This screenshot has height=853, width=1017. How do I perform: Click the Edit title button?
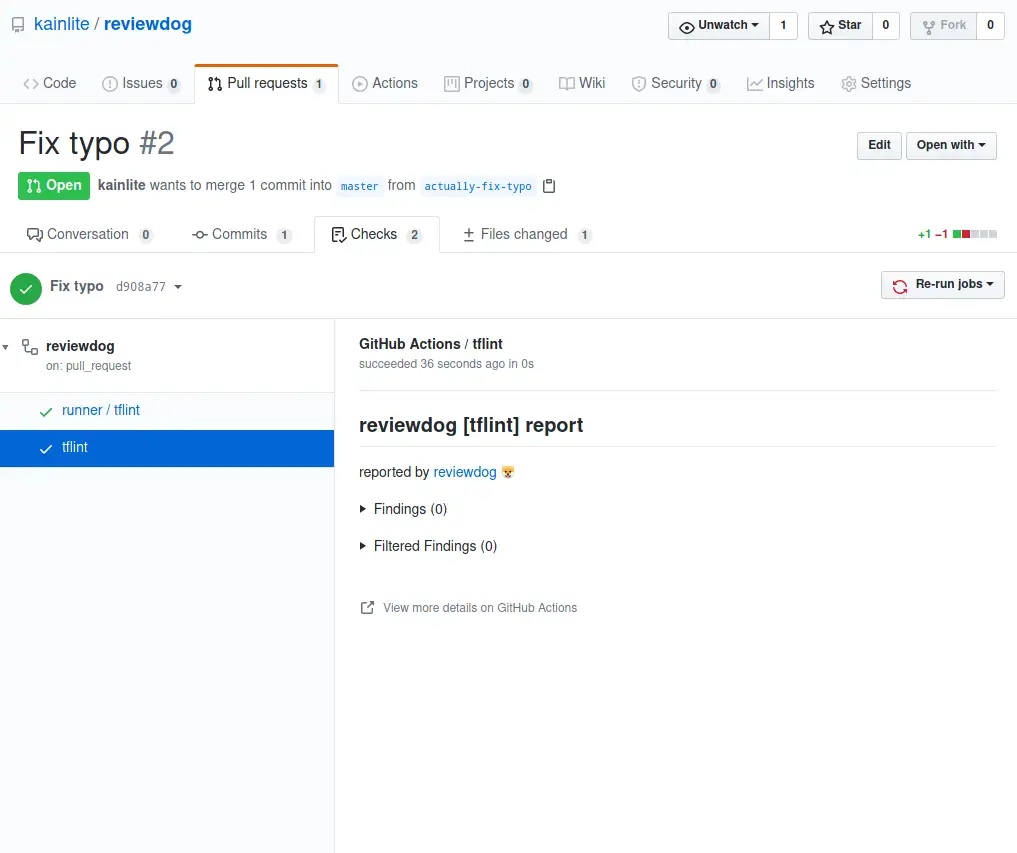point(879,145)
